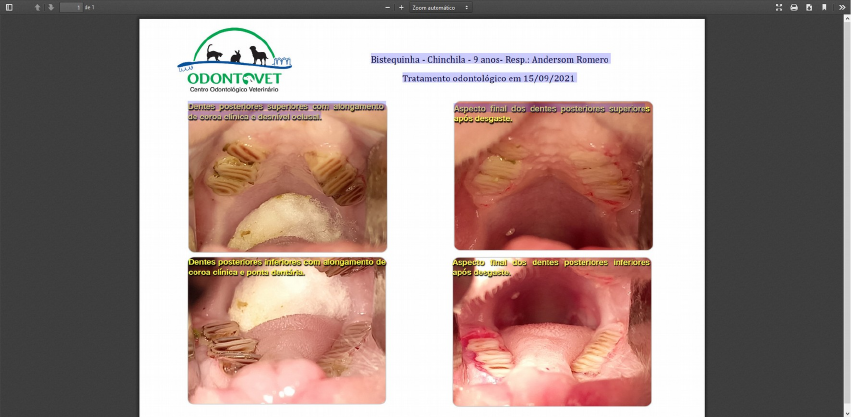This screenshot has width=851, height=417.
Task: Click the patient heading 'Bistequinha - Chinchila'
Action: pos(490,60)
